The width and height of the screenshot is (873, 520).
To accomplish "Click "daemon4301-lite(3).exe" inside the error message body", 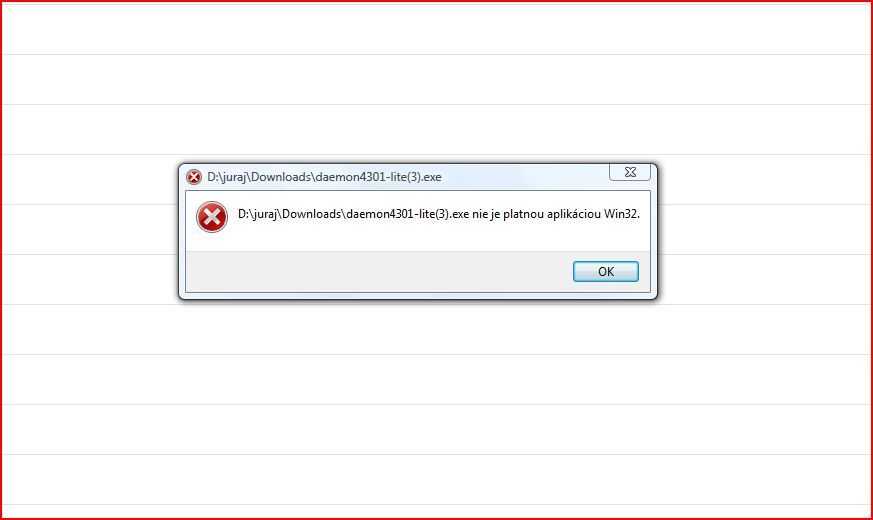I will (408, 214).
